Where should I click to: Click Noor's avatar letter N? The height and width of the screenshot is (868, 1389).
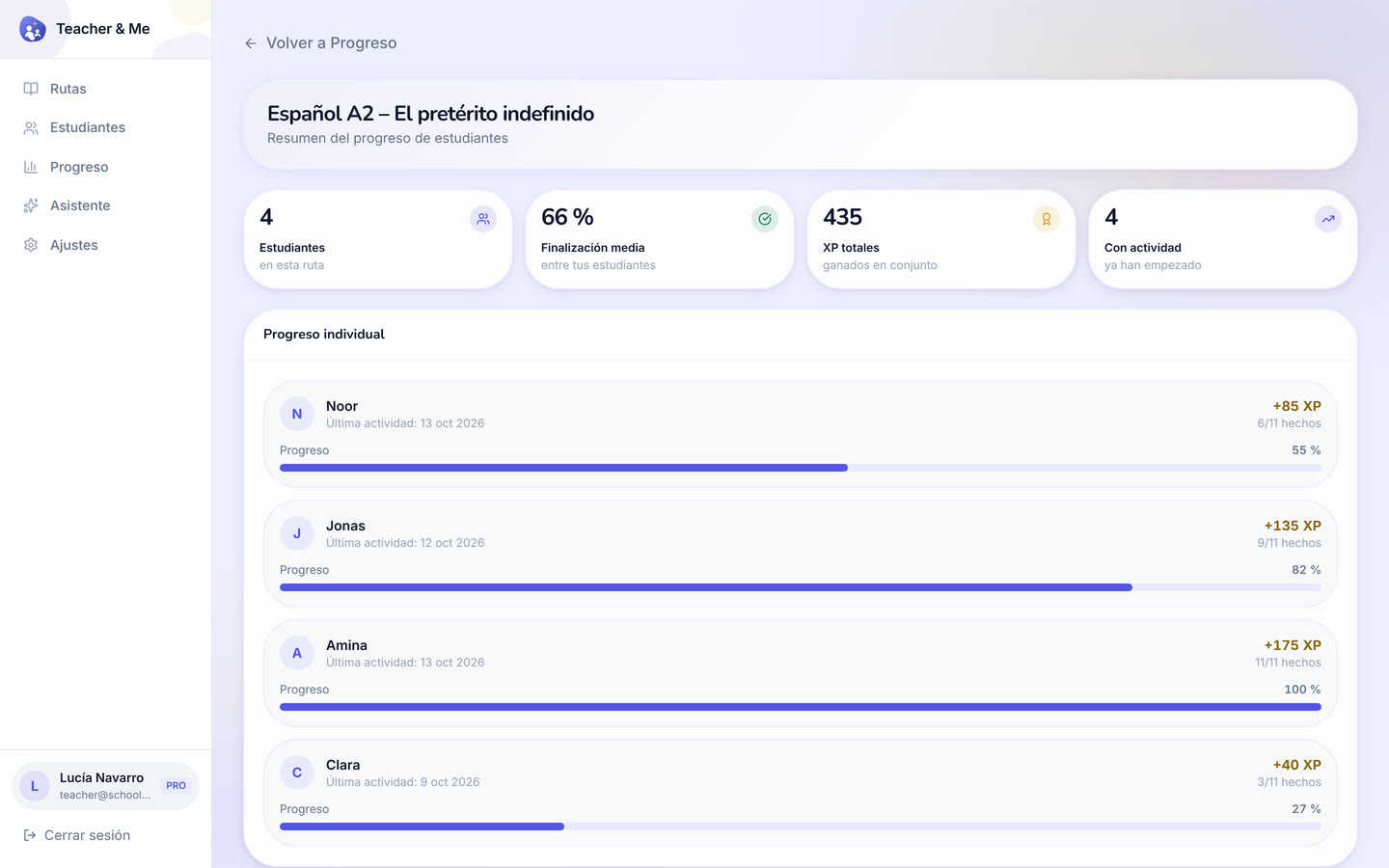[x=297, y=414]
